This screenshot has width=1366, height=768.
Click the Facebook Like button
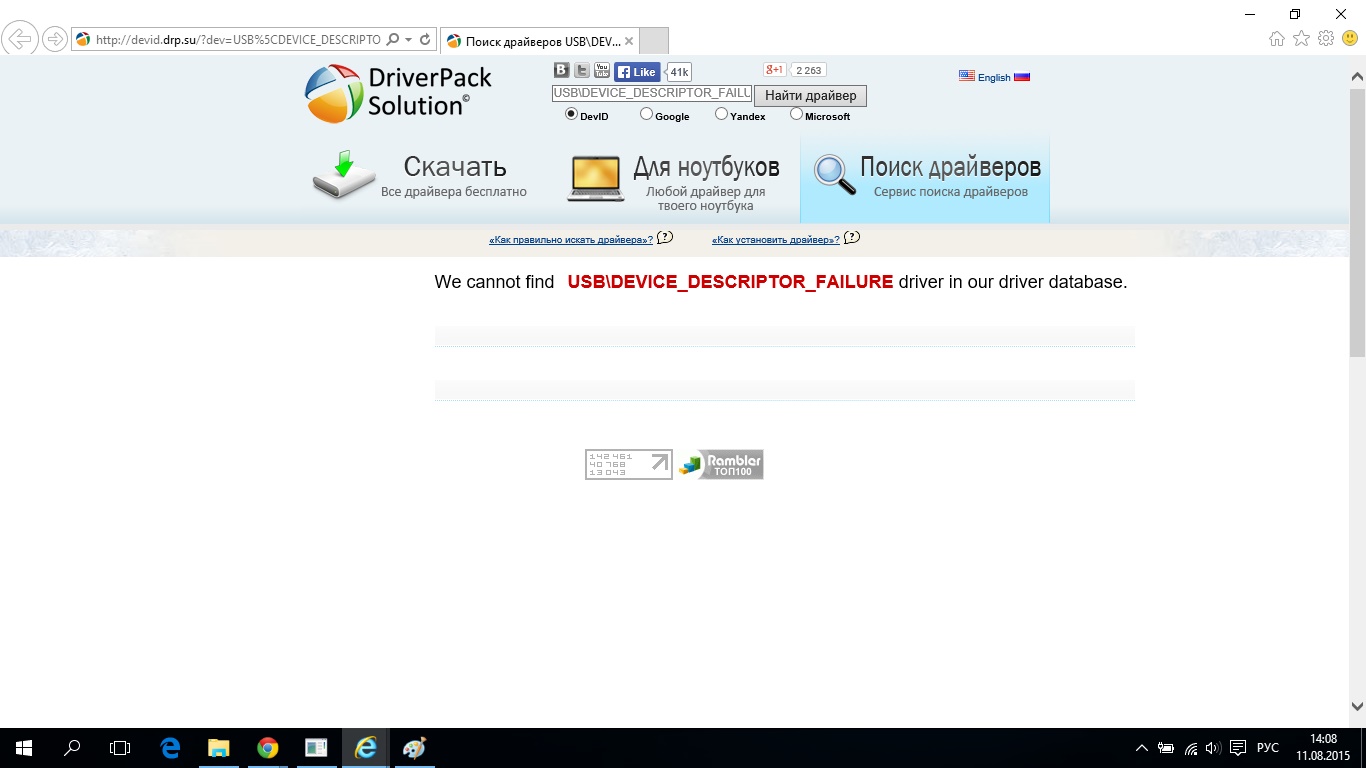coord(637,72)
